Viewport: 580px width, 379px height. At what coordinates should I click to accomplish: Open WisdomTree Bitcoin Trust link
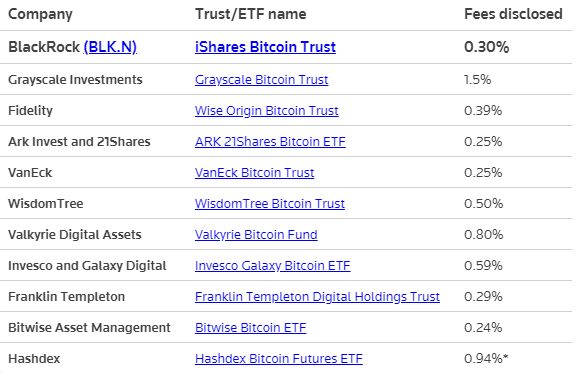point(270,204)
